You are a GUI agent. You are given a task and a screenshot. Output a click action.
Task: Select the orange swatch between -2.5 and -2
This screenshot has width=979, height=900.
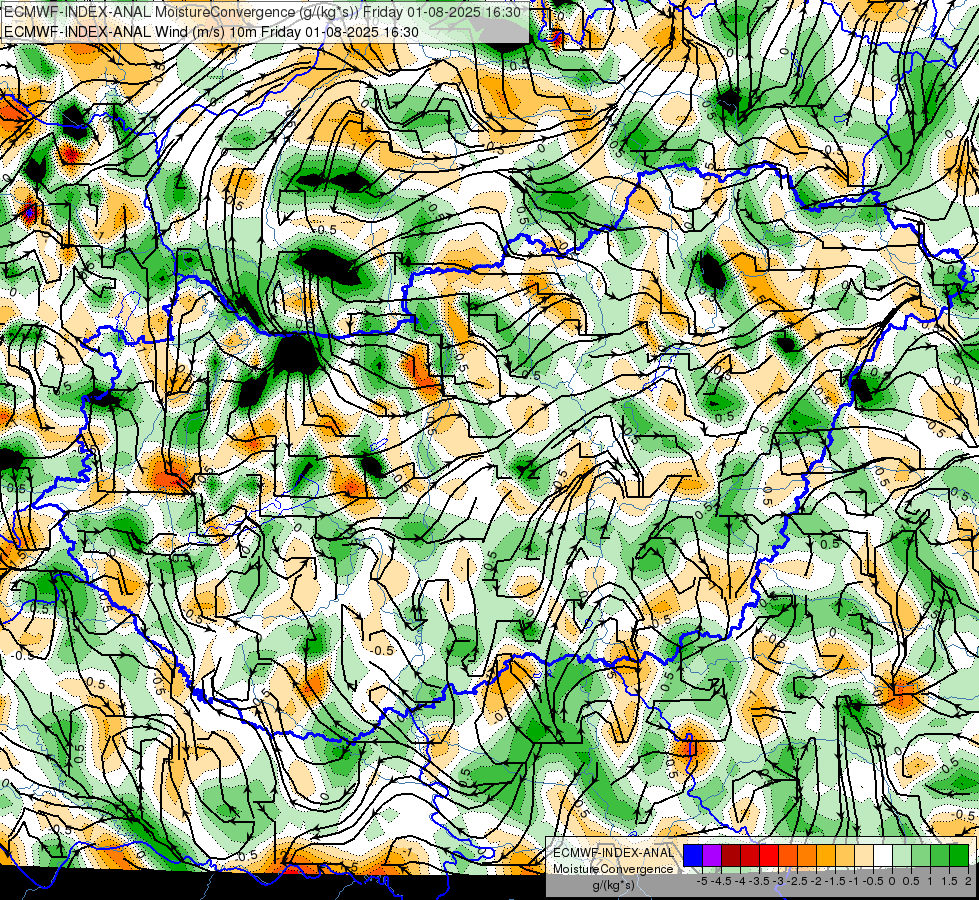click(807, 855)
